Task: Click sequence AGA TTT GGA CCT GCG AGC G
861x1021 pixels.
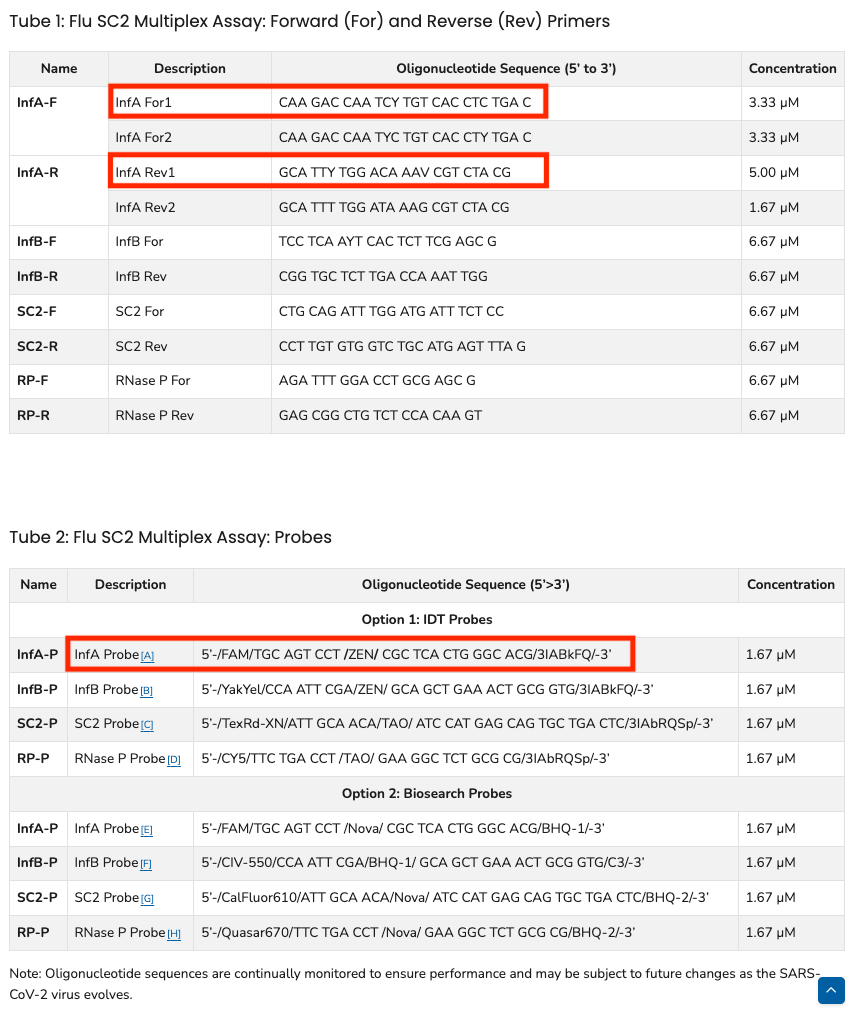Action: pos(377,380)
